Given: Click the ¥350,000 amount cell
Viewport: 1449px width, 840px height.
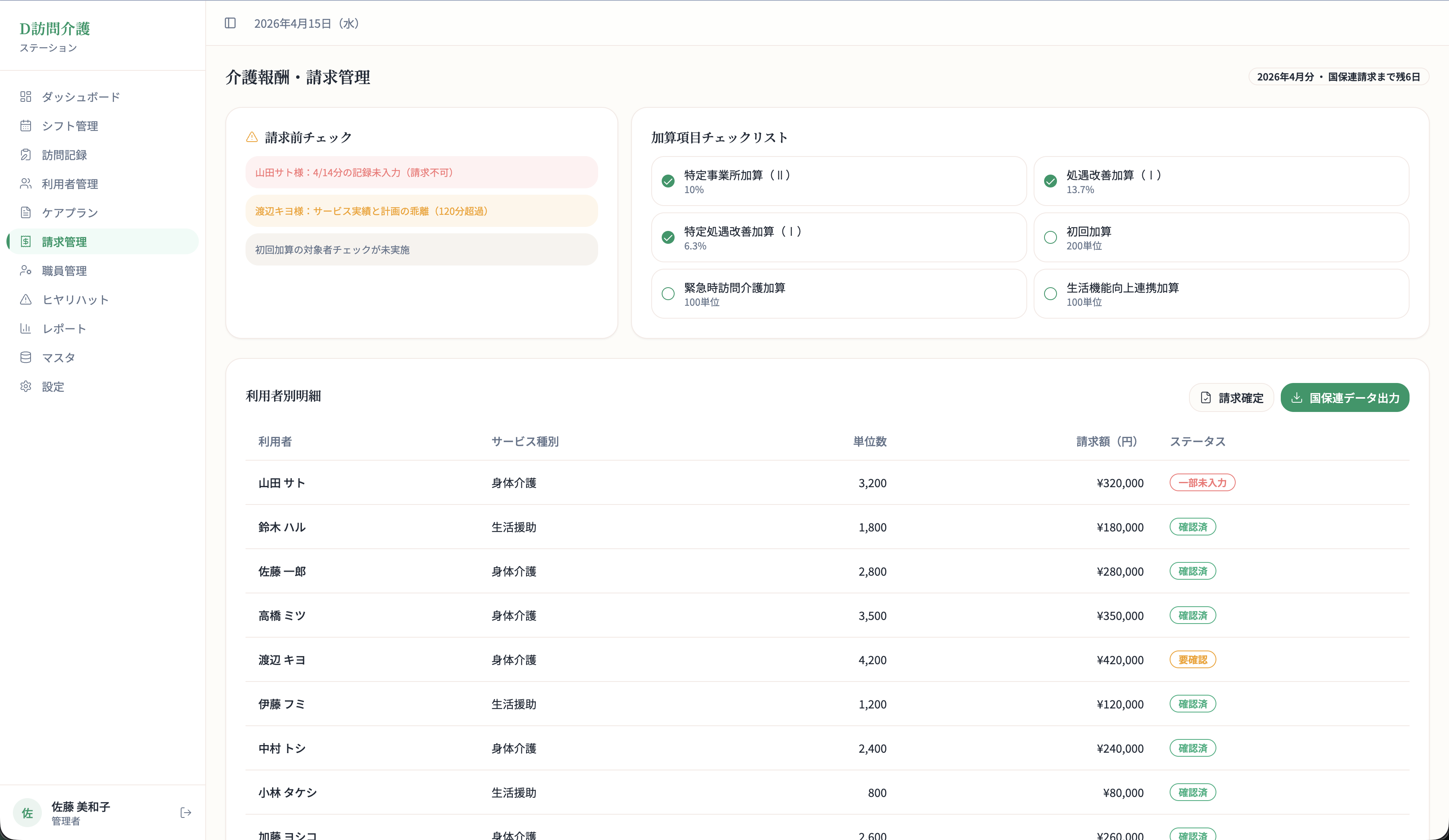Looking at the screenshot, I should pyautogui.click(x=1120, y=616).
